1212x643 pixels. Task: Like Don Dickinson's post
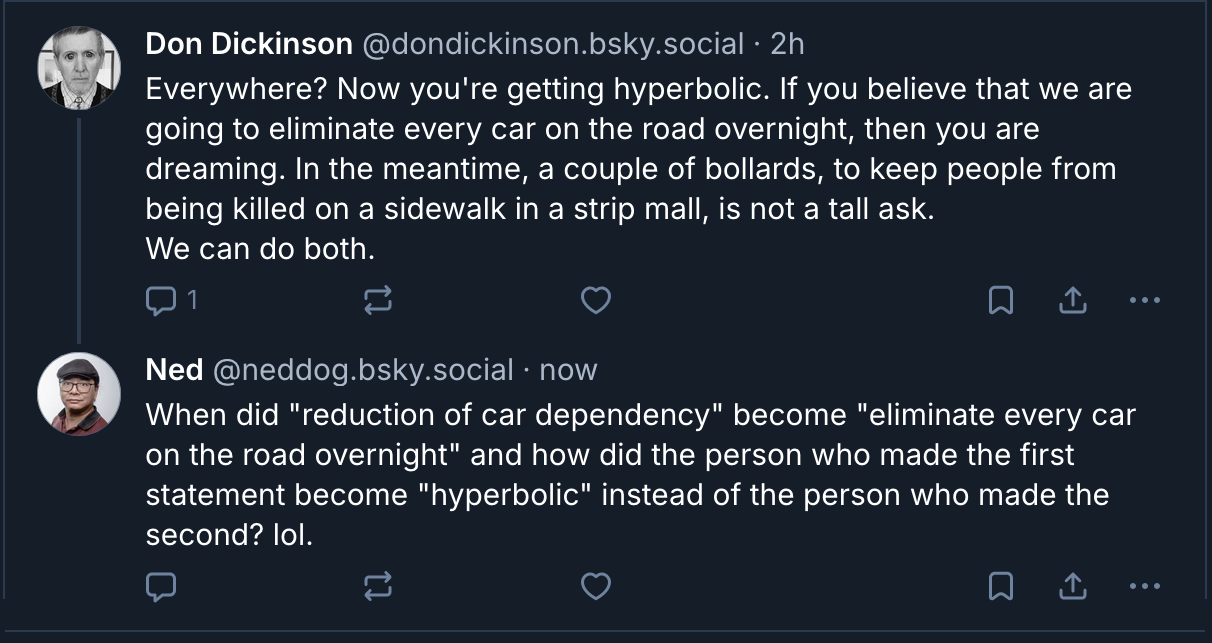pos(596,299)
